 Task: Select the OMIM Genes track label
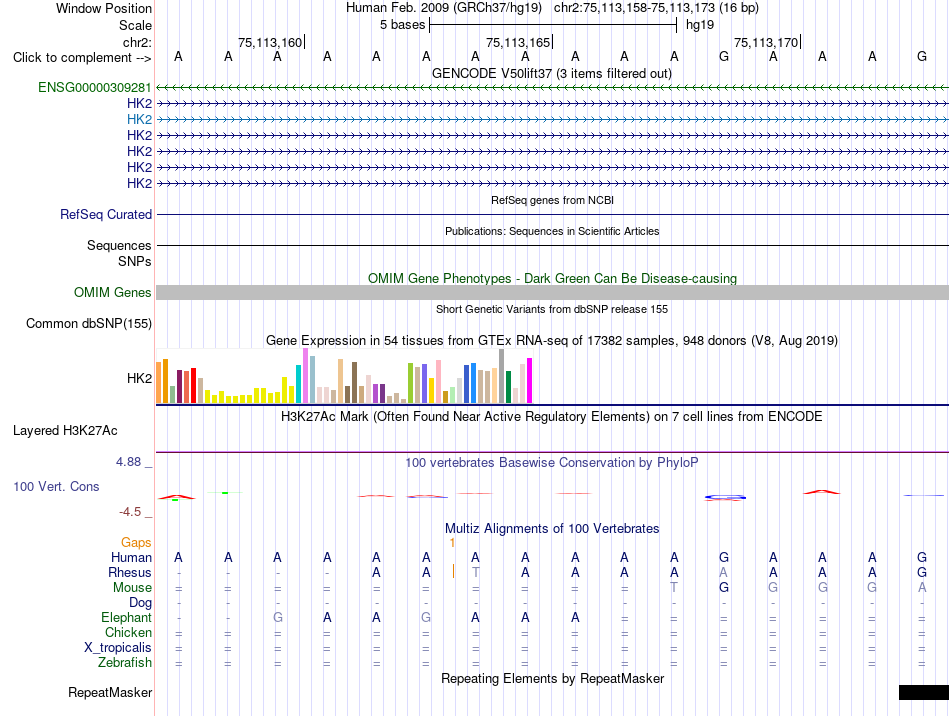113,293
